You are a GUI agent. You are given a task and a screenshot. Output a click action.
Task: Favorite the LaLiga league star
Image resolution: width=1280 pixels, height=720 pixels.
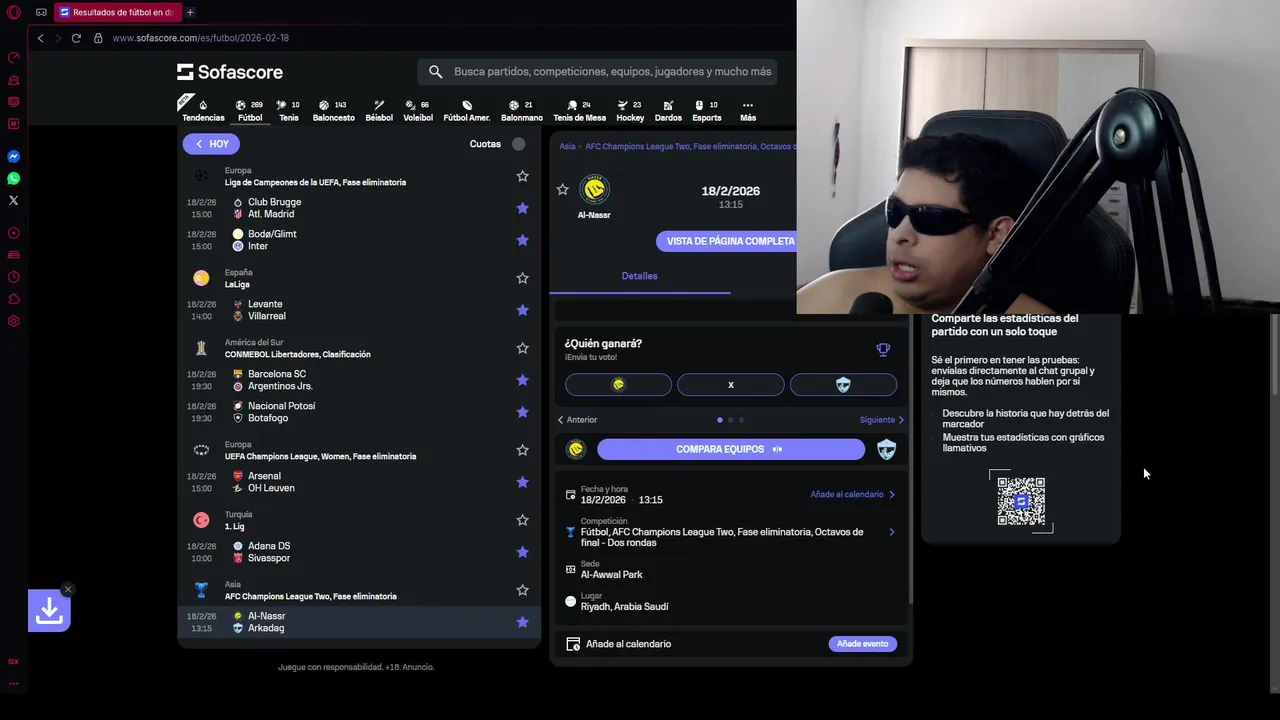(x=522, y=278)
